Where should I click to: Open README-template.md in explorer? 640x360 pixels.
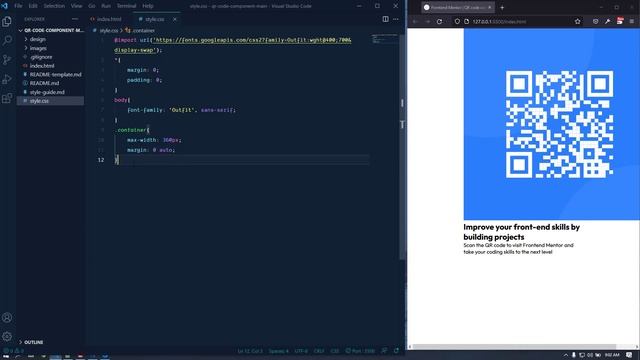click(x=55, y=75)
